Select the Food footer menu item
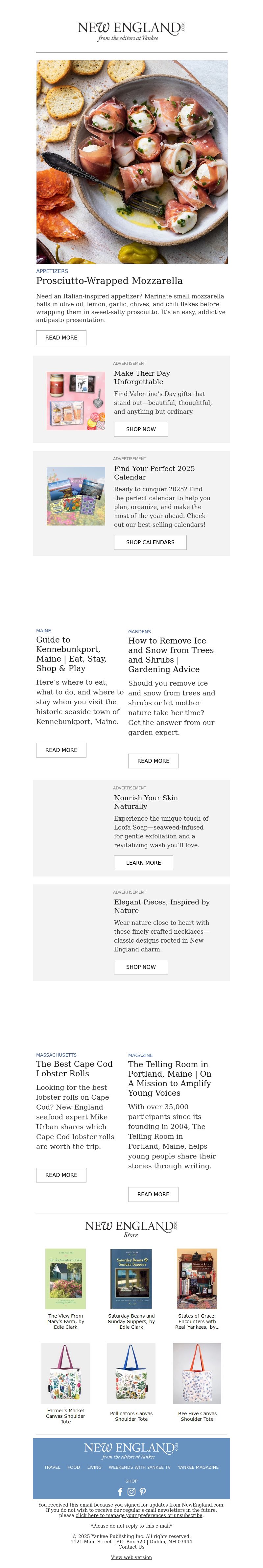263x1568 pixels. point(74,1467)
